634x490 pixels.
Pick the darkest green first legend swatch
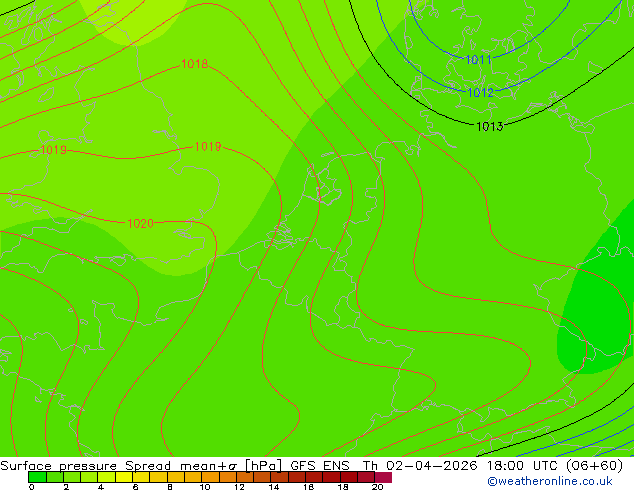(37, 477)
